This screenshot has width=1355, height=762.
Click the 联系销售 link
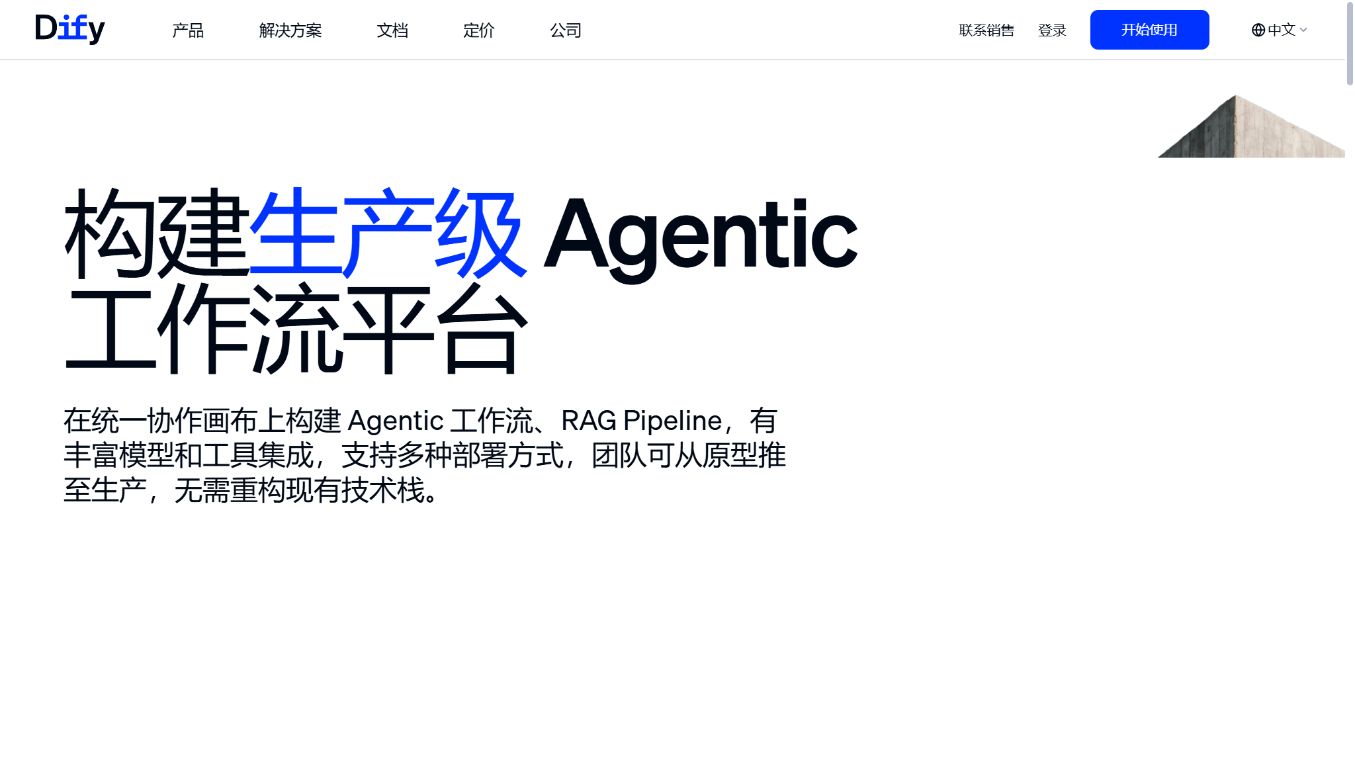click(986, 30)
